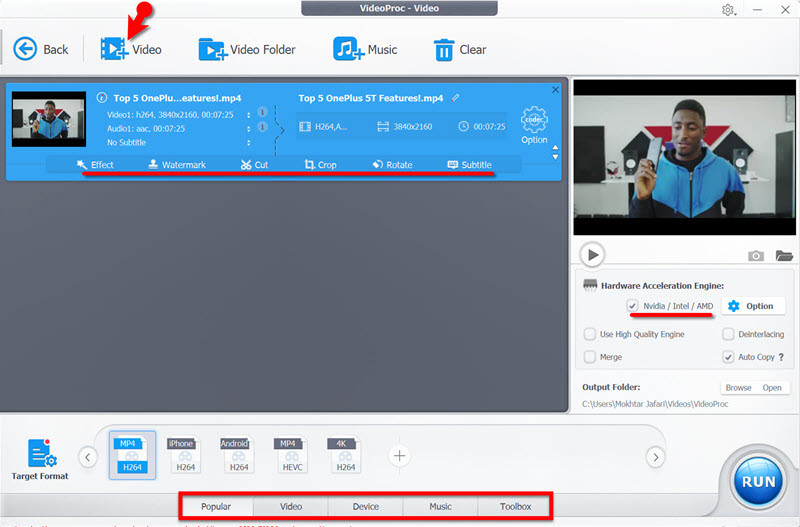This screenshot has width=800, height=527.
Task: Open Target Format settings
Action: click(40, 459)
